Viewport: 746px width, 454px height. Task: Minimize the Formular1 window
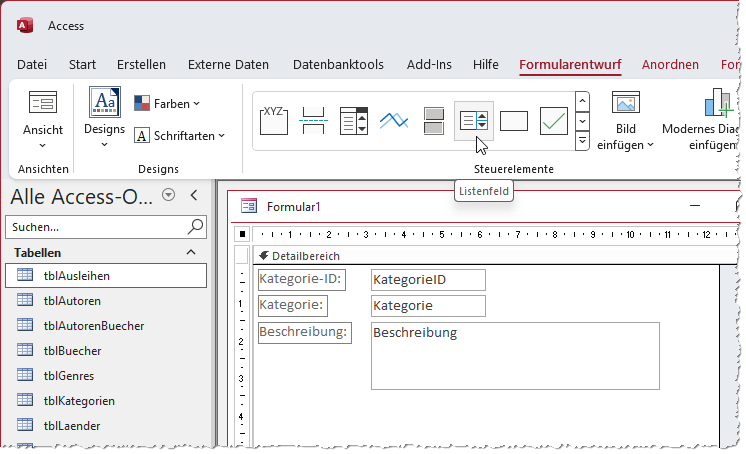(695, 206)
